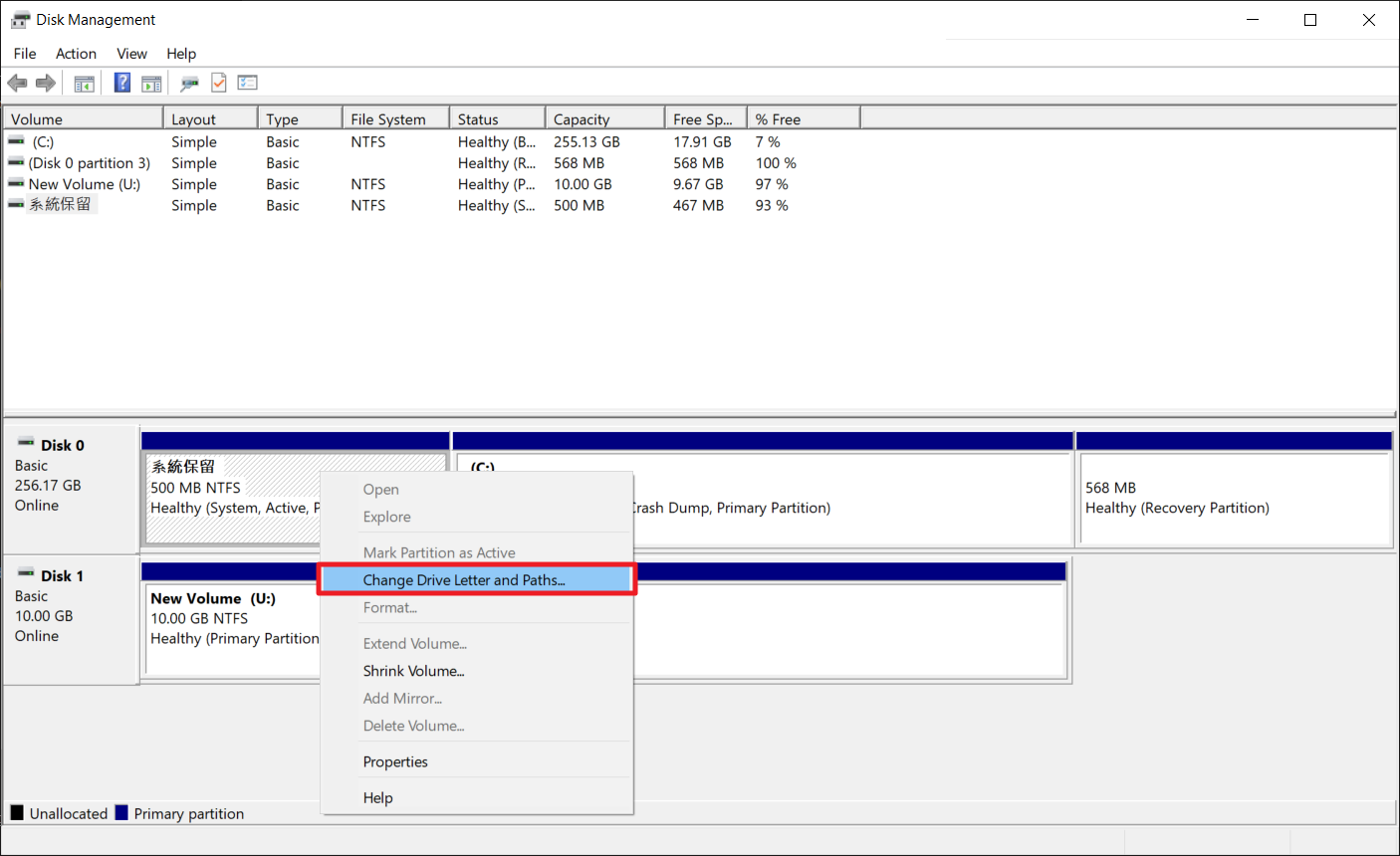Click the disk icon next to Disk 0 label
This screenshot has width=1400, height=856.
click(x=26, y=443)
